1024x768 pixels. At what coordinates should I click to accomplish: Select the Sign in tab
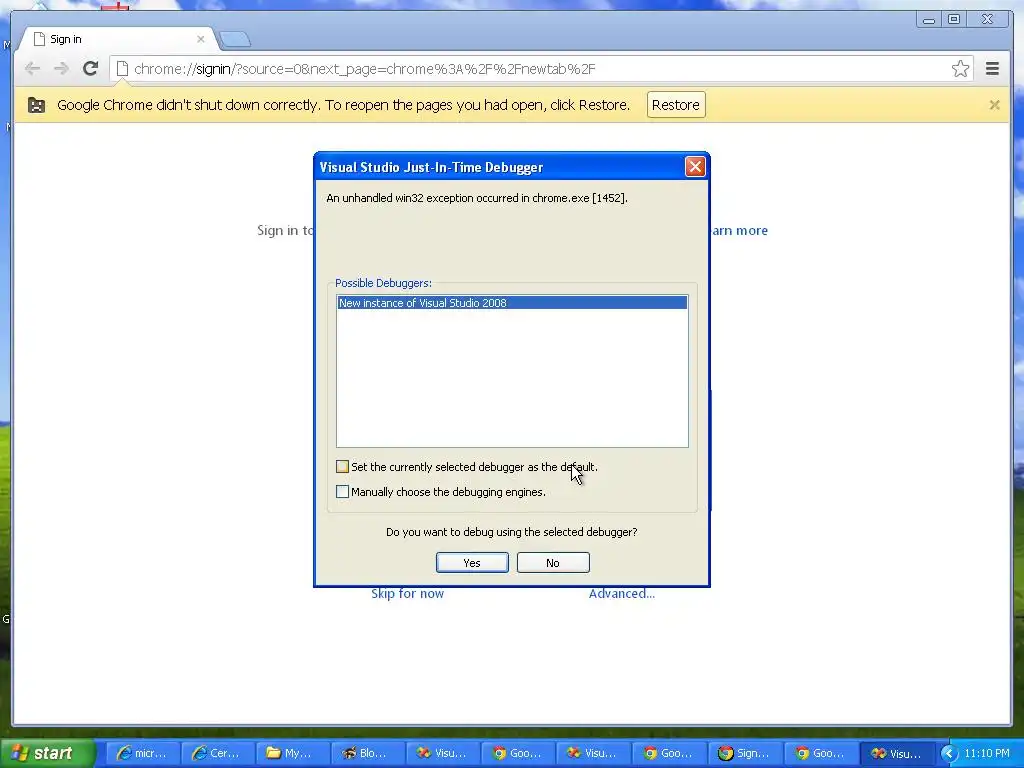118,39
